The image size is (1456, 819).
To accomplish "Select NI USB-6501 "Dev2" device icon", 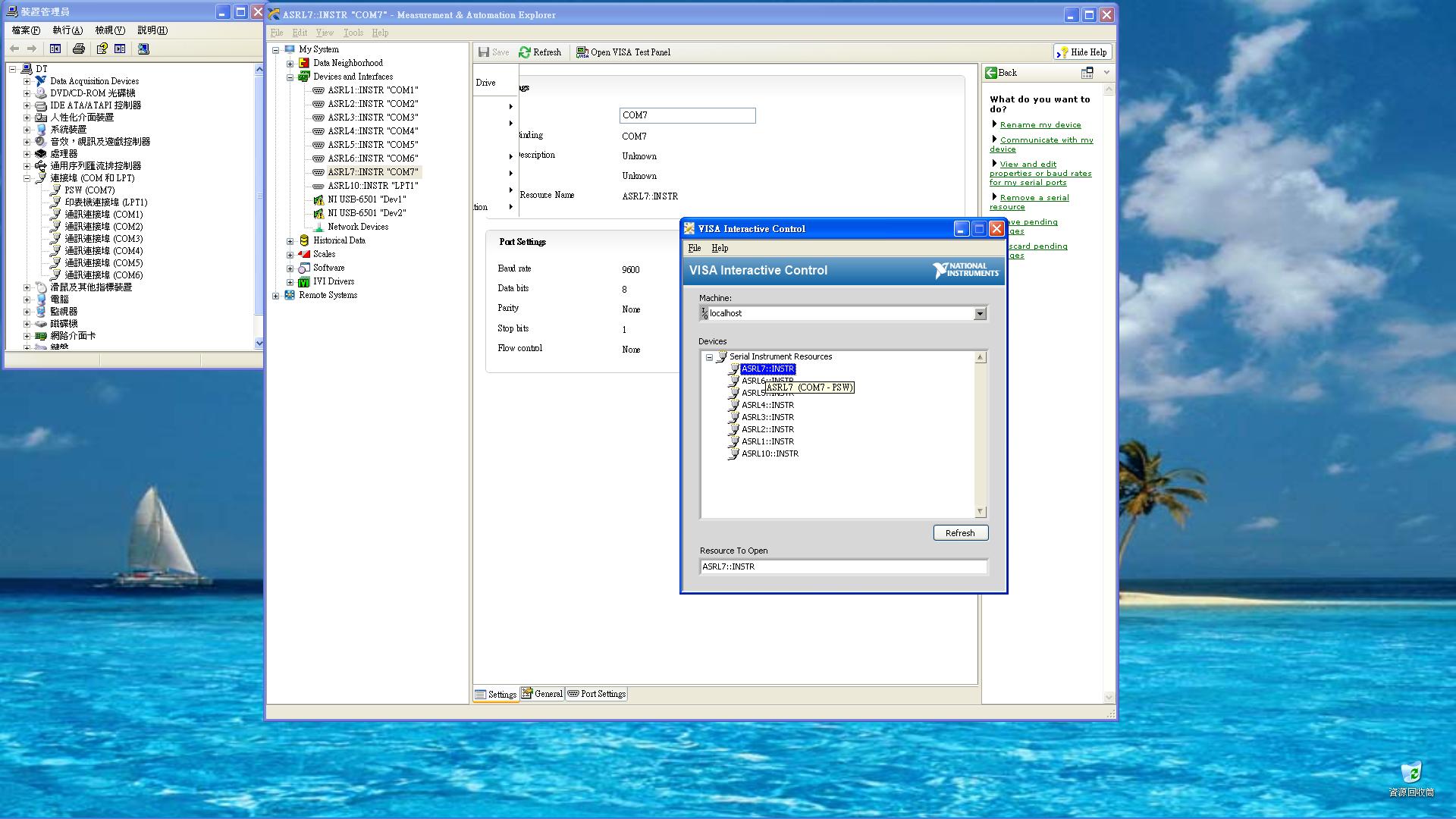I will (318, 213).
